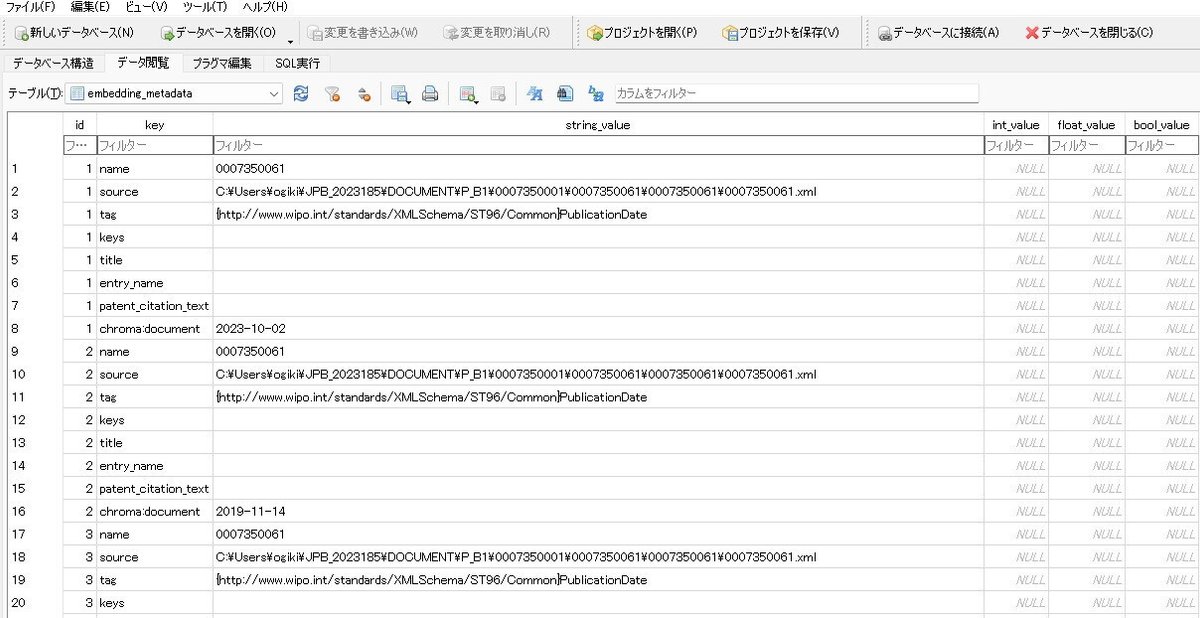Click プロジェクトを開く(P) button
1200x618 pixels.
[x=642, y=32]
